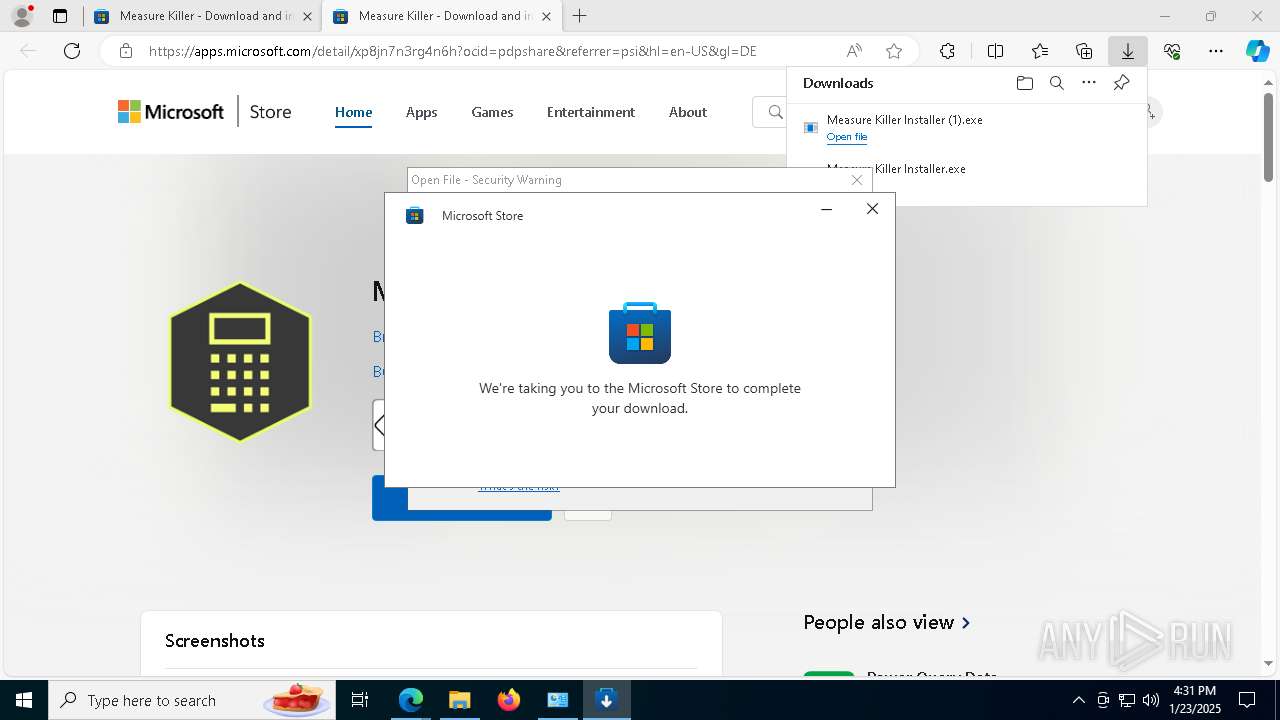Open the About navigation item
The width and height of the screenshot is (1280, 720).
coord(688,112)
